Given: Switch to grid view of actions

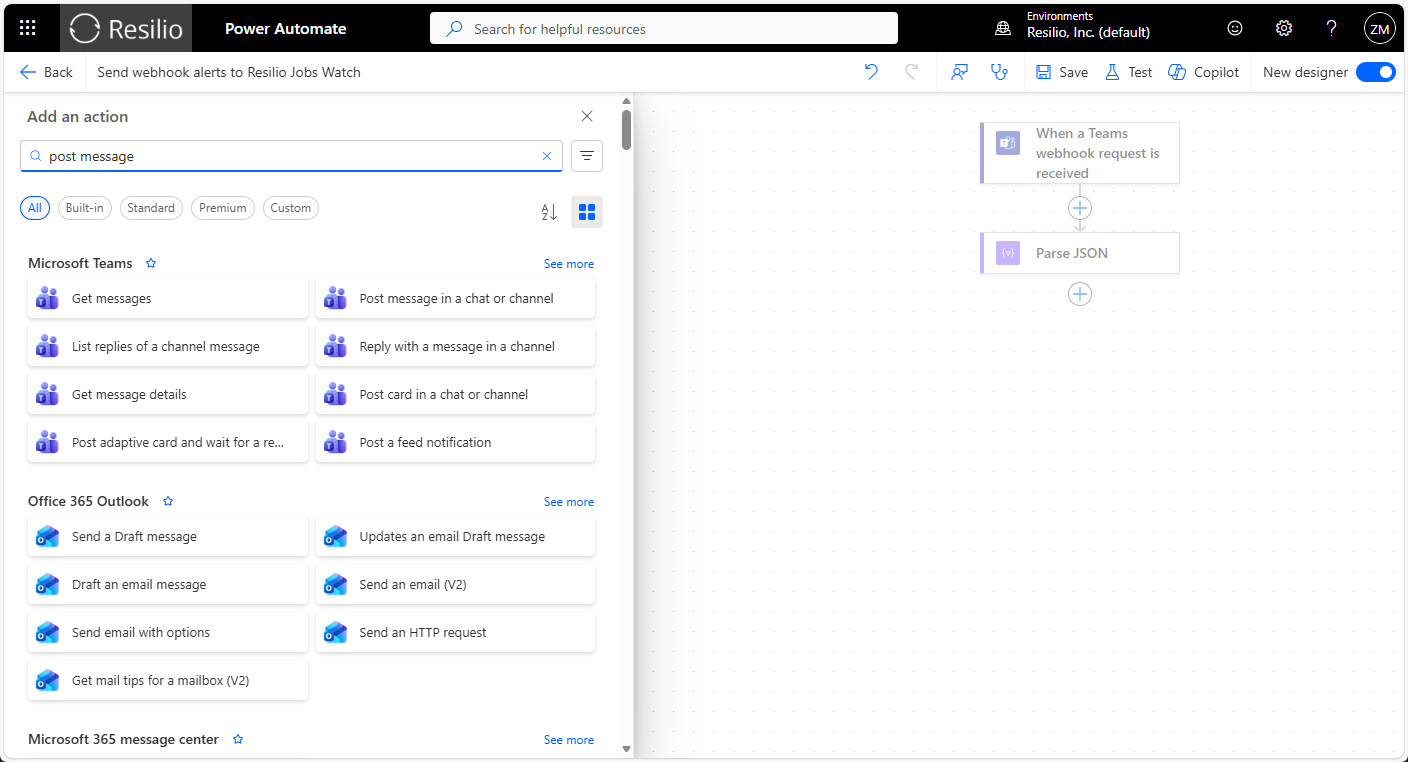Looking at the screenshot, I should coord(587,212).
